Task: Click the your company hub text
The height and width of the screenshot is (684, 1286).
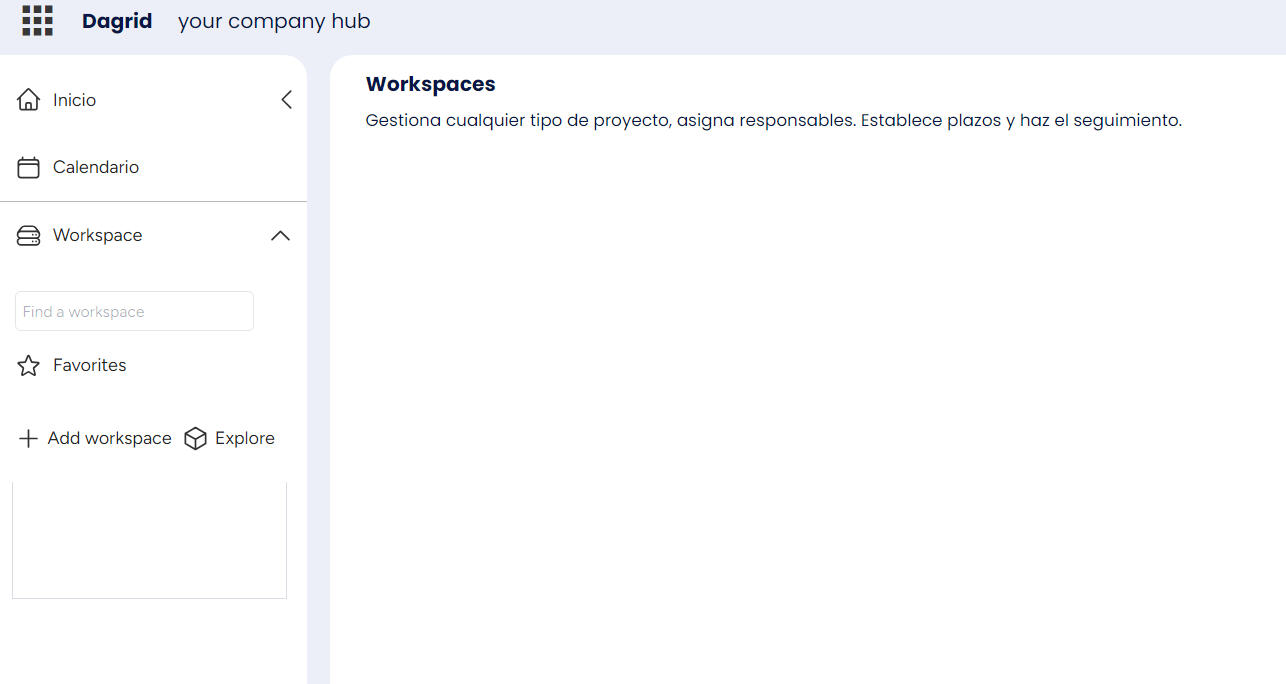Action: [273, 20]
